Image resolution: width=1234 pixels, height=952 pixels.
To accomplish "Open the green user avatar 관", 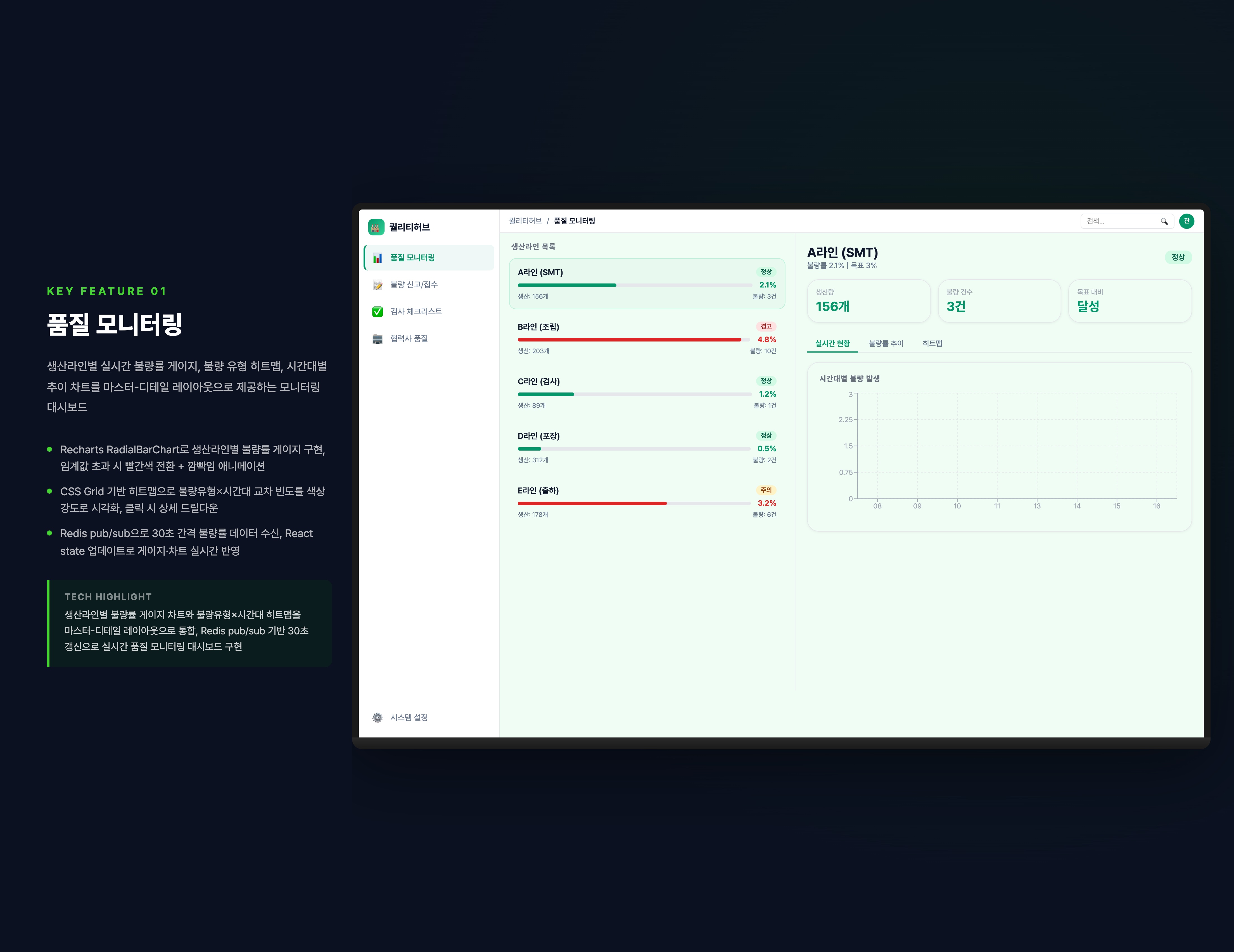I will pyautogui.click(x=1186, y=221).
